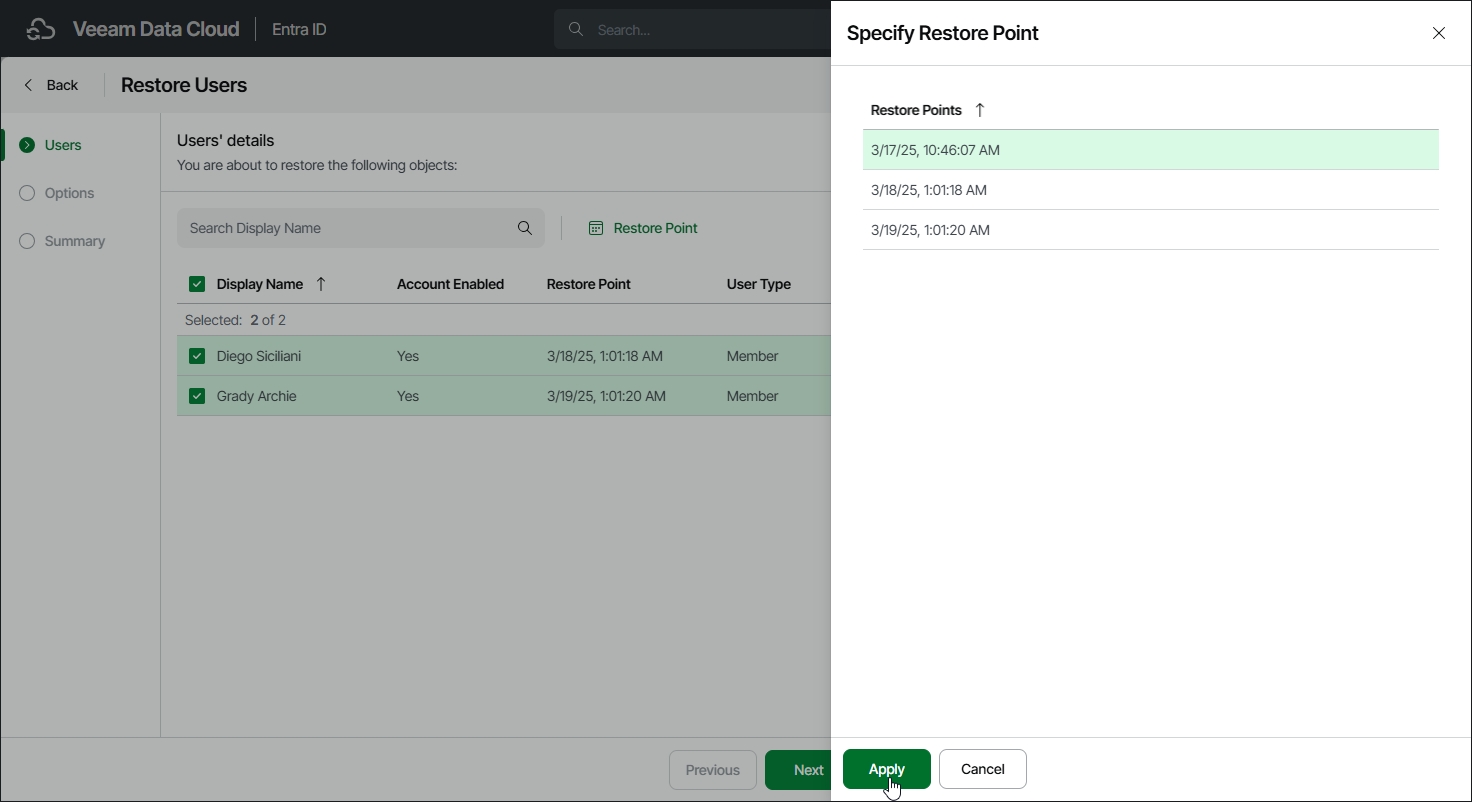Click the Users step icon in sidebar
This screenshot has height=802, width=1472.
(27, 145)
